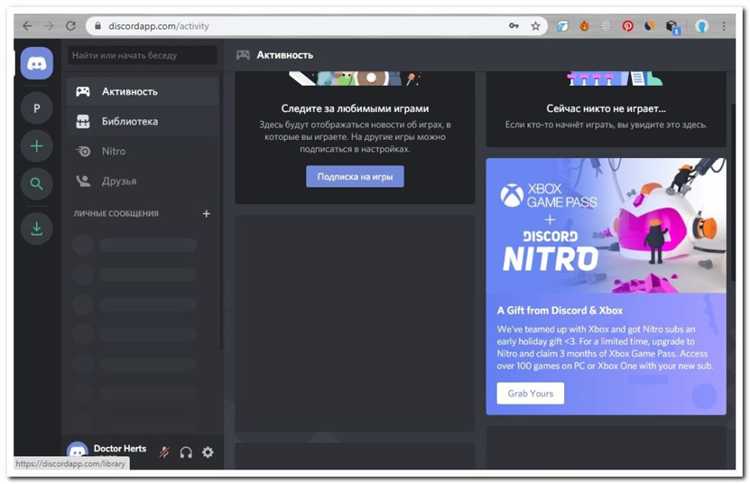Click the Doctor Herts username
The height and width of the screenshot is (484, 750).
(120, 448)
